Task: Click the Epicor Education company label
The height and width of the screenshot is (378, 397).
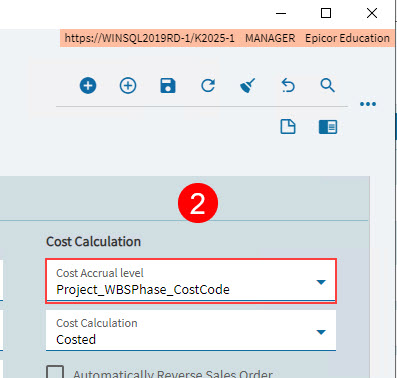Action: (x=347, y=38)
